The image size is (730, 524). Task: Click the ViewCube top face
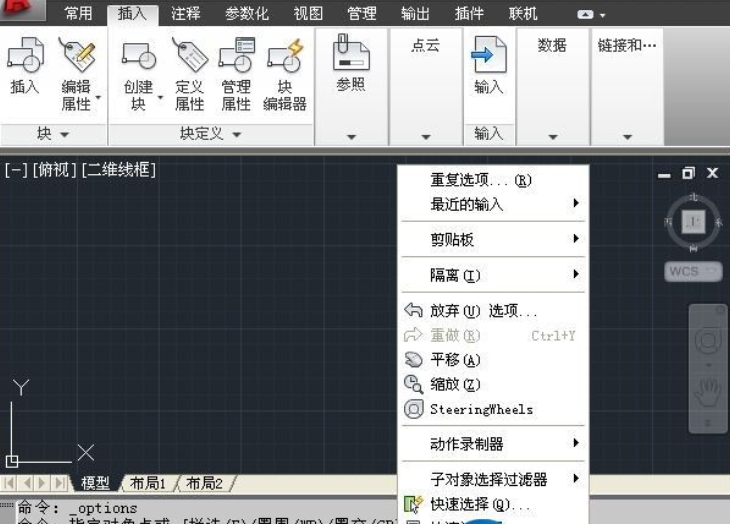(x=693, y=222)
